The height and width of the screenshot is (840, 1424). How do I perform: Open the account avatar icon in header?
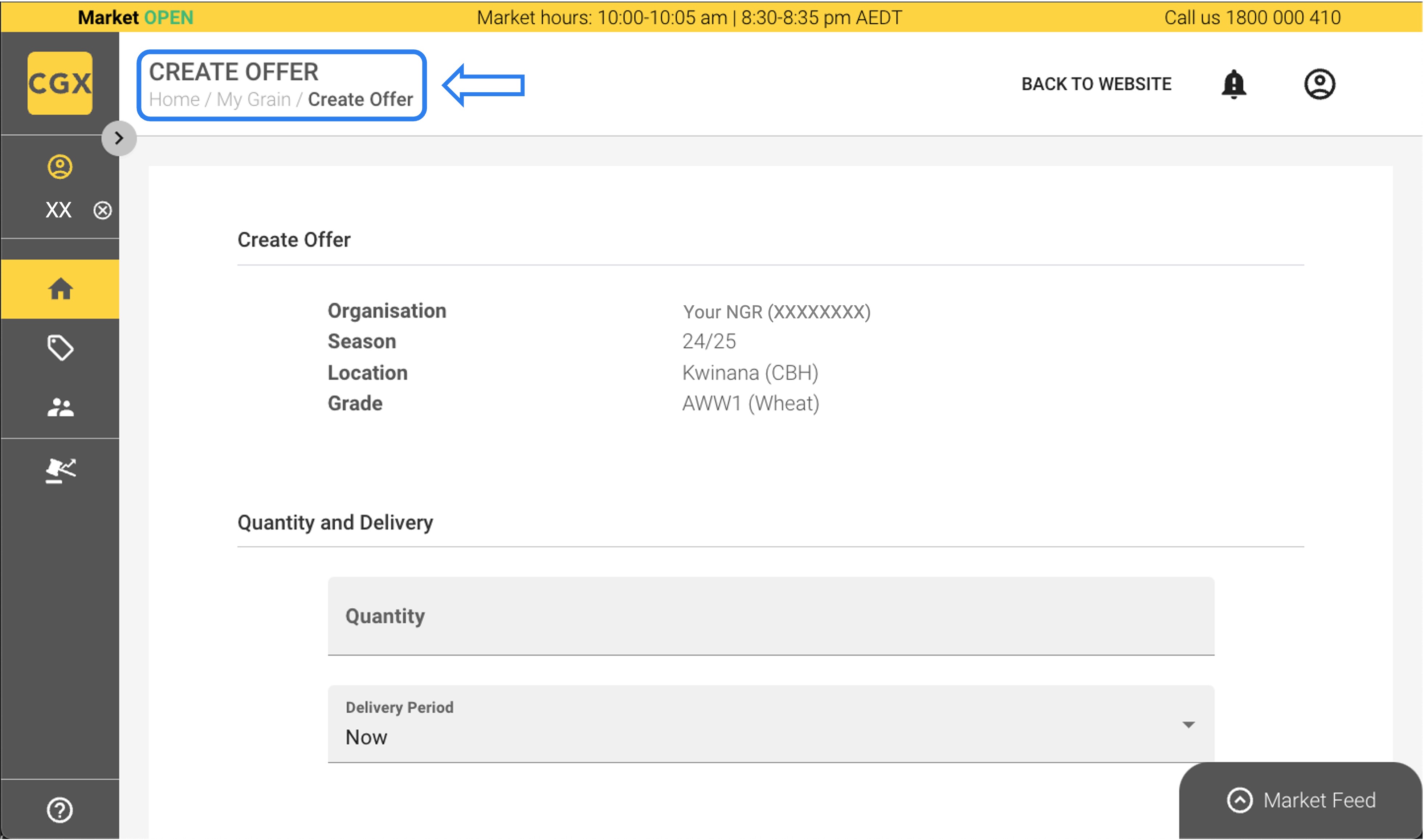pyautogui.click(x=1319, y=84)
